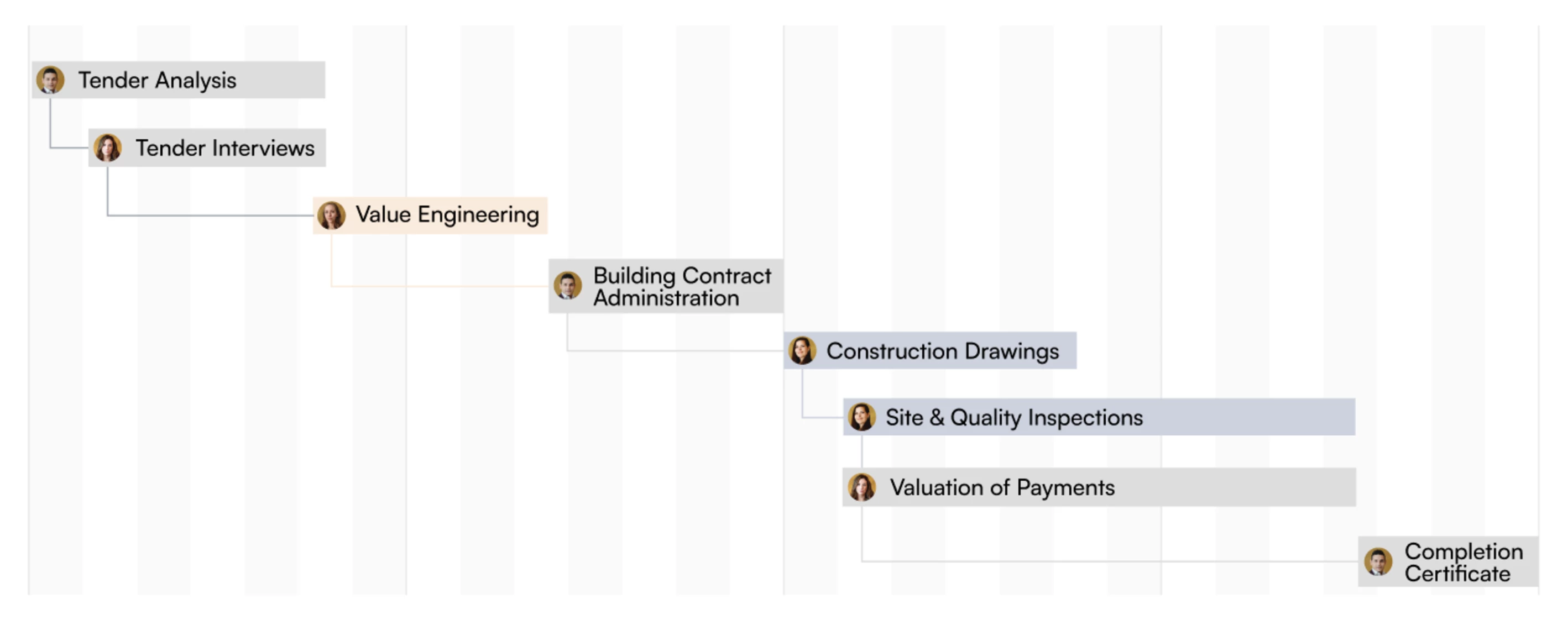Screen dimensions: 1568x620
Task: Click the Tender Analysis label text
Action: [x=157, y=80]
